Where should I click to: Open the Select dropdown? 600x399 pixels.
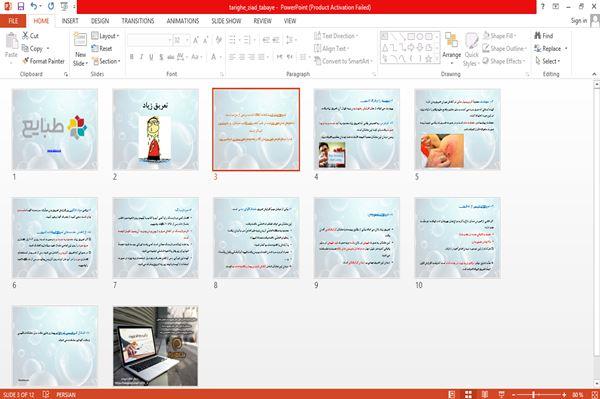pyautogui.click(x=548, y=61)
